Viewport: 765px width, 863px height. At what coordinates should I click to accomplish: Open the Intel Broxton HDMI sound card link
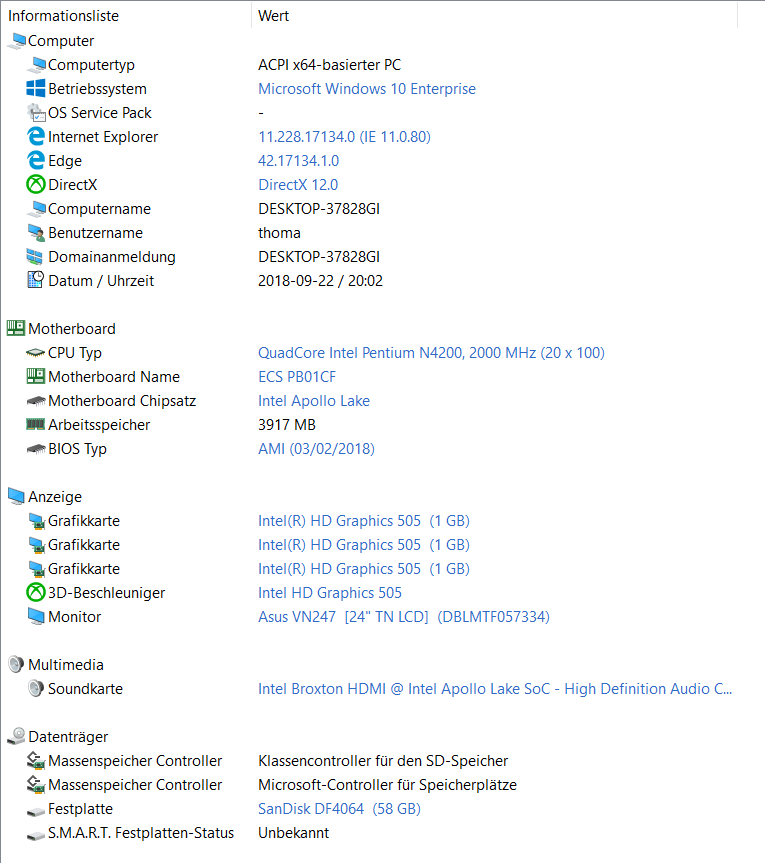pos(495,689)
